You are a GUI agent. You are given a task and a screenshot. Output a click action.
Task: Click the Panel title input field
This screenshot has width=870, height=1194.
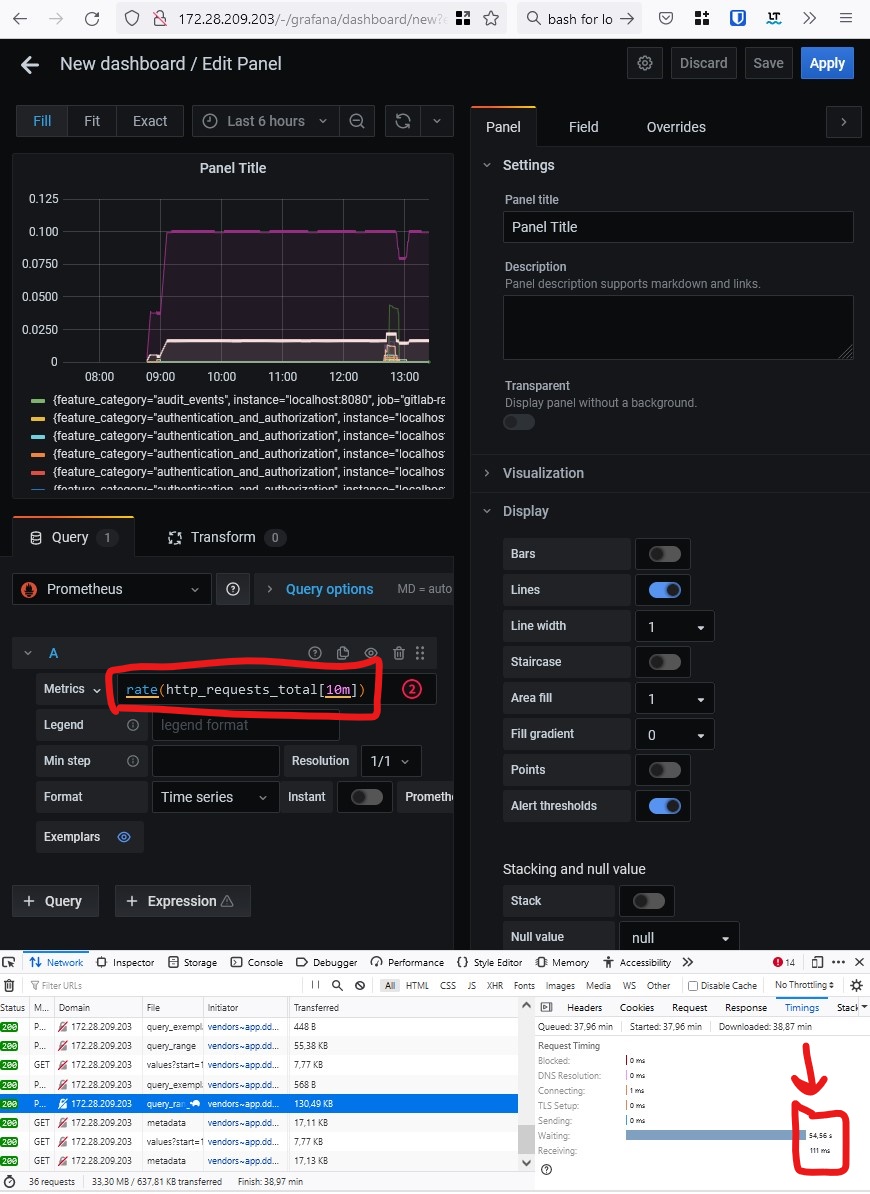[678, 227]
